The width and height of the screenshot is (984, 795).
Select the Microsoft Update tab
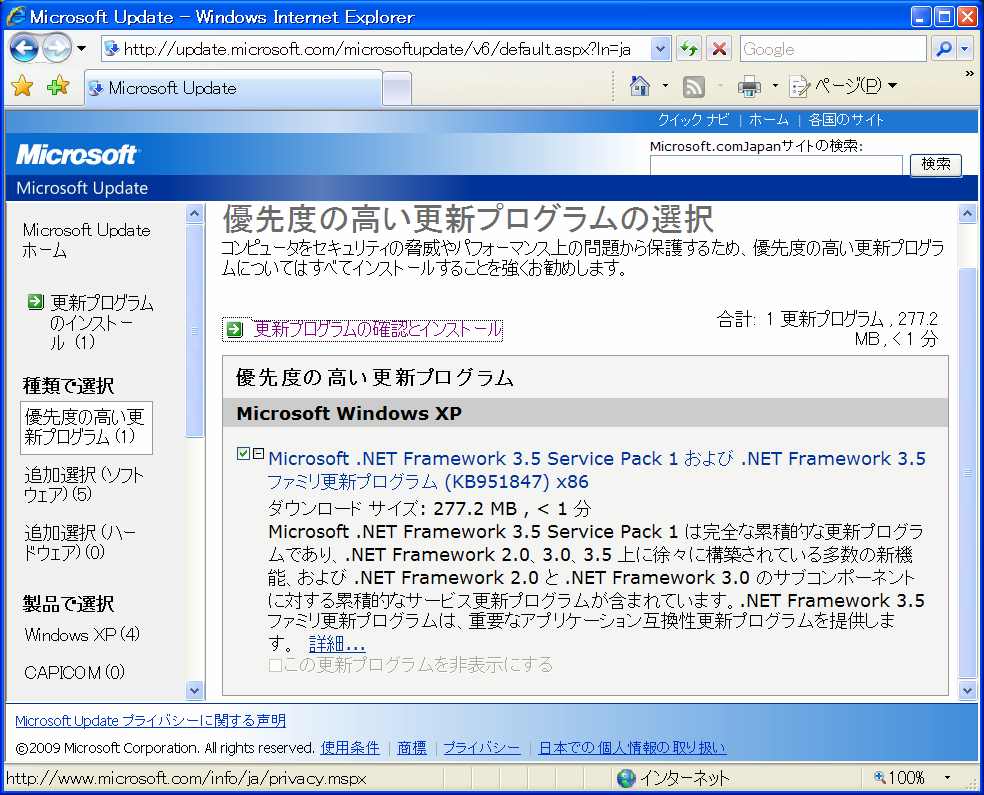(x=233, y=88)
